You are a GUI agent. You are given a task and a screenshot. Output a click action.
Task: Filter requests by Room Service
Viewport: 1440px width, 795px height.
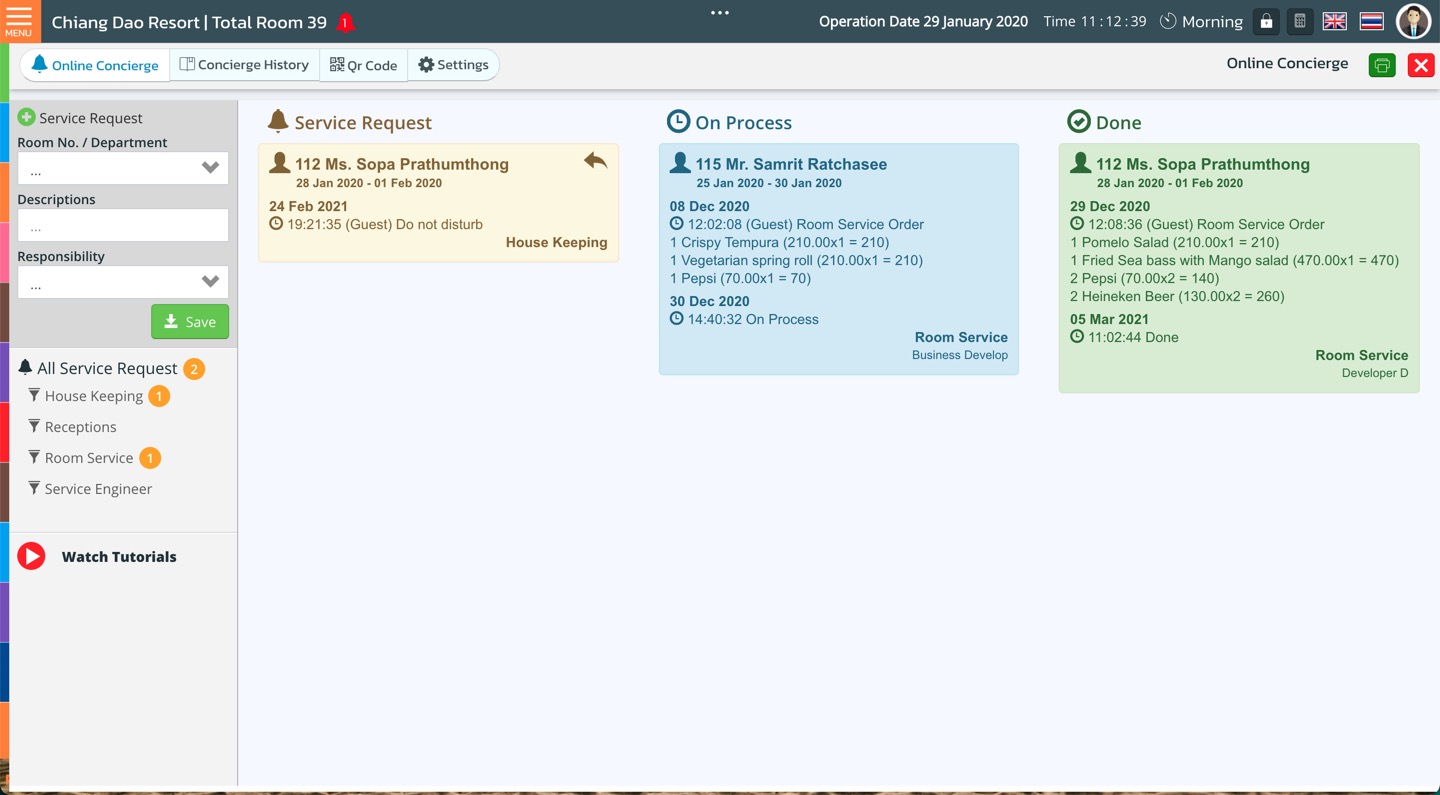click(89, 458)
